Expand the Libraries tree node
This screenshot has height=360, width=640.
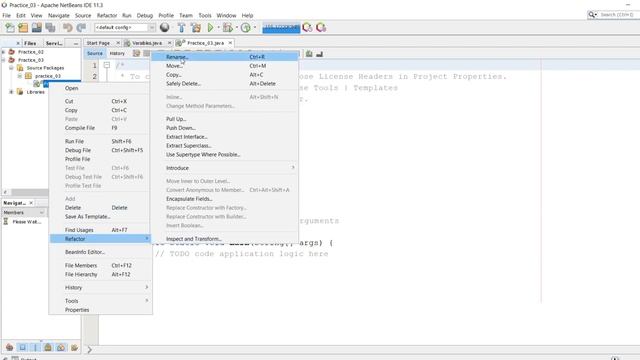click(11, 92)
